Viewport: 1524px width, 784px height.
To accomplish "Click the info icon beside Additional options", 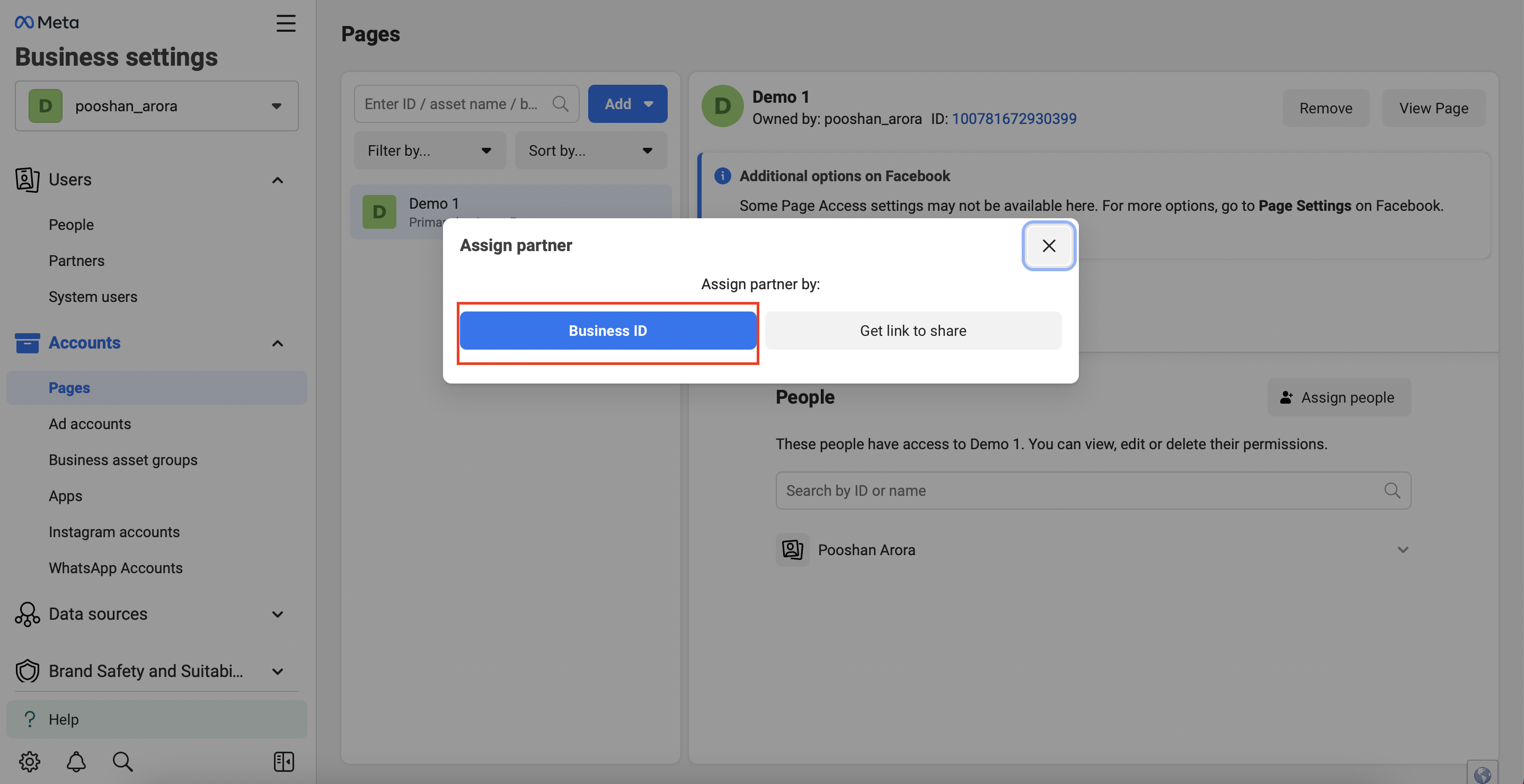I will 722,175.
